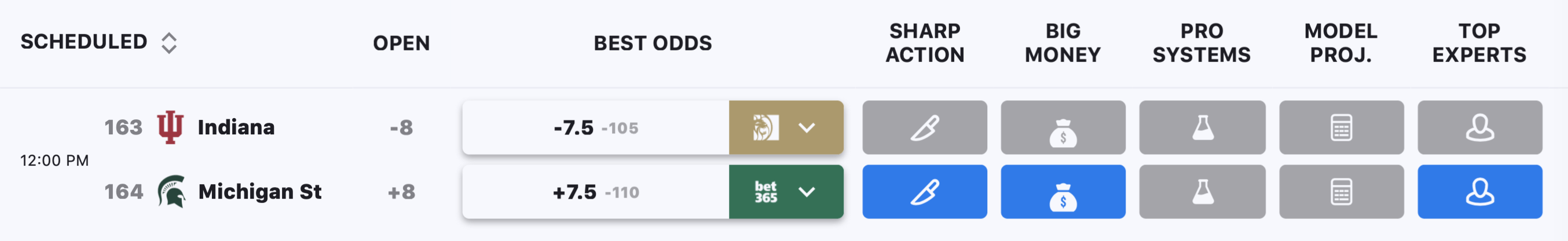
Task: Click Michigan St's blue Top Experts icon
Action: click(x=1480, y=192)
